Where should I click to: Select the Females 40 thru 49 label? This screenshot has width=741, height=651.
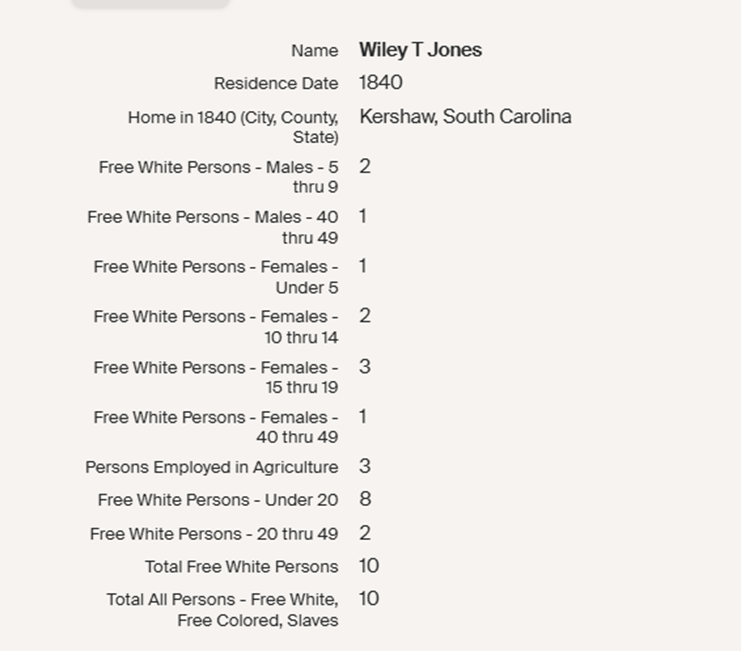click(x=215, y=427)
